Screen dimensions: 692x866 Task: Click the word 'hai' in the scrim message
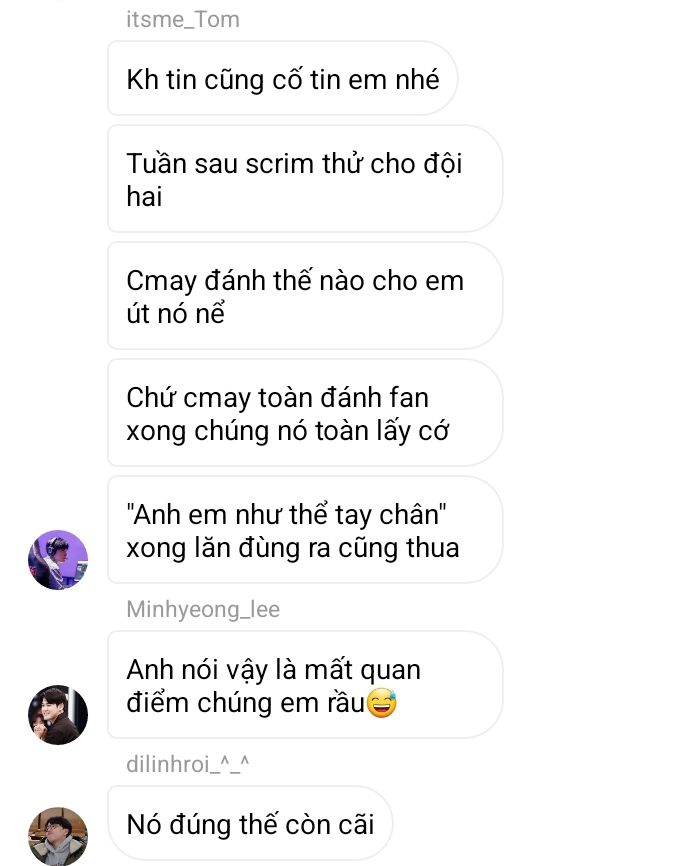(144, 197)
